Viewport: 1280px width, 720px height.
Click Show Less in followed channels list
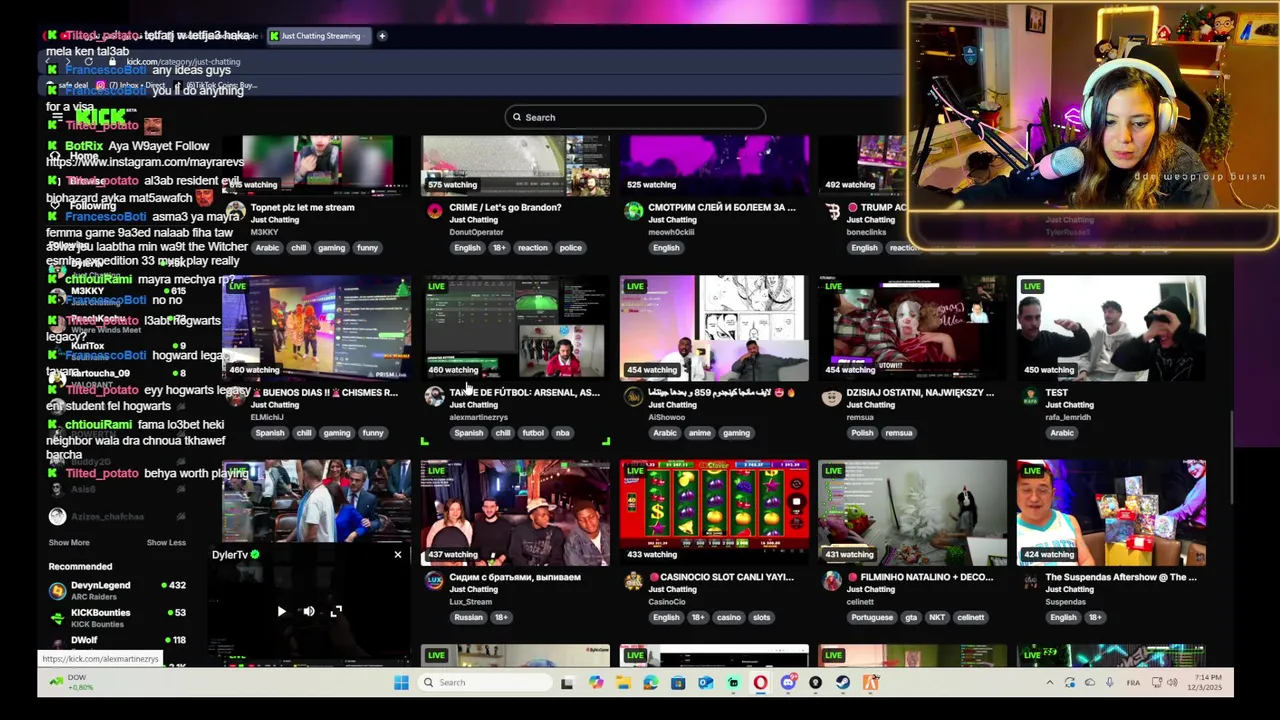pos(166,542)
